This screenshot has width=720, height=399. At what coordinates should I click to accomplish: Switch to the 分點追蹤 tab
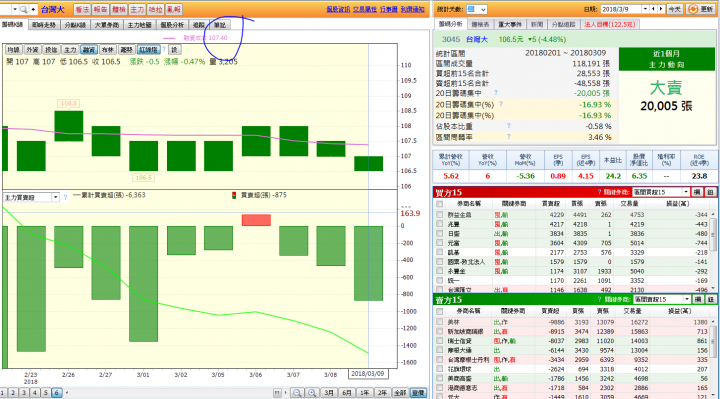tap(563, 24)
